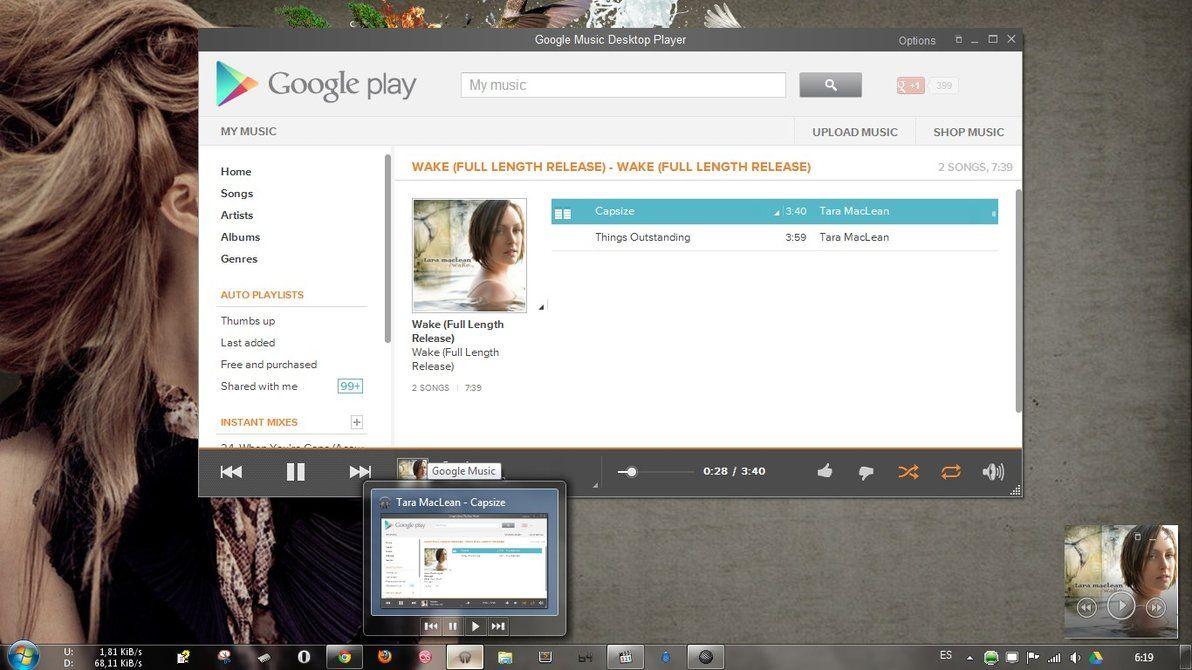1192x670 pixels.
Task: Open the album options triangle below cover art
Action: pos(541,307)
